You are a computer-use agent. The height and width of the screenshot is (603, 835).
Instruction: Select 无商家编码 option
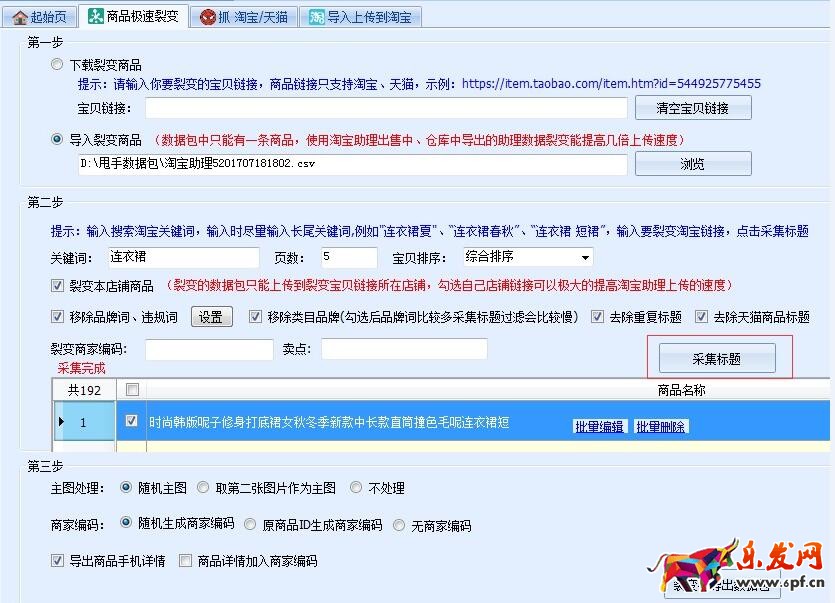(398, 525)
